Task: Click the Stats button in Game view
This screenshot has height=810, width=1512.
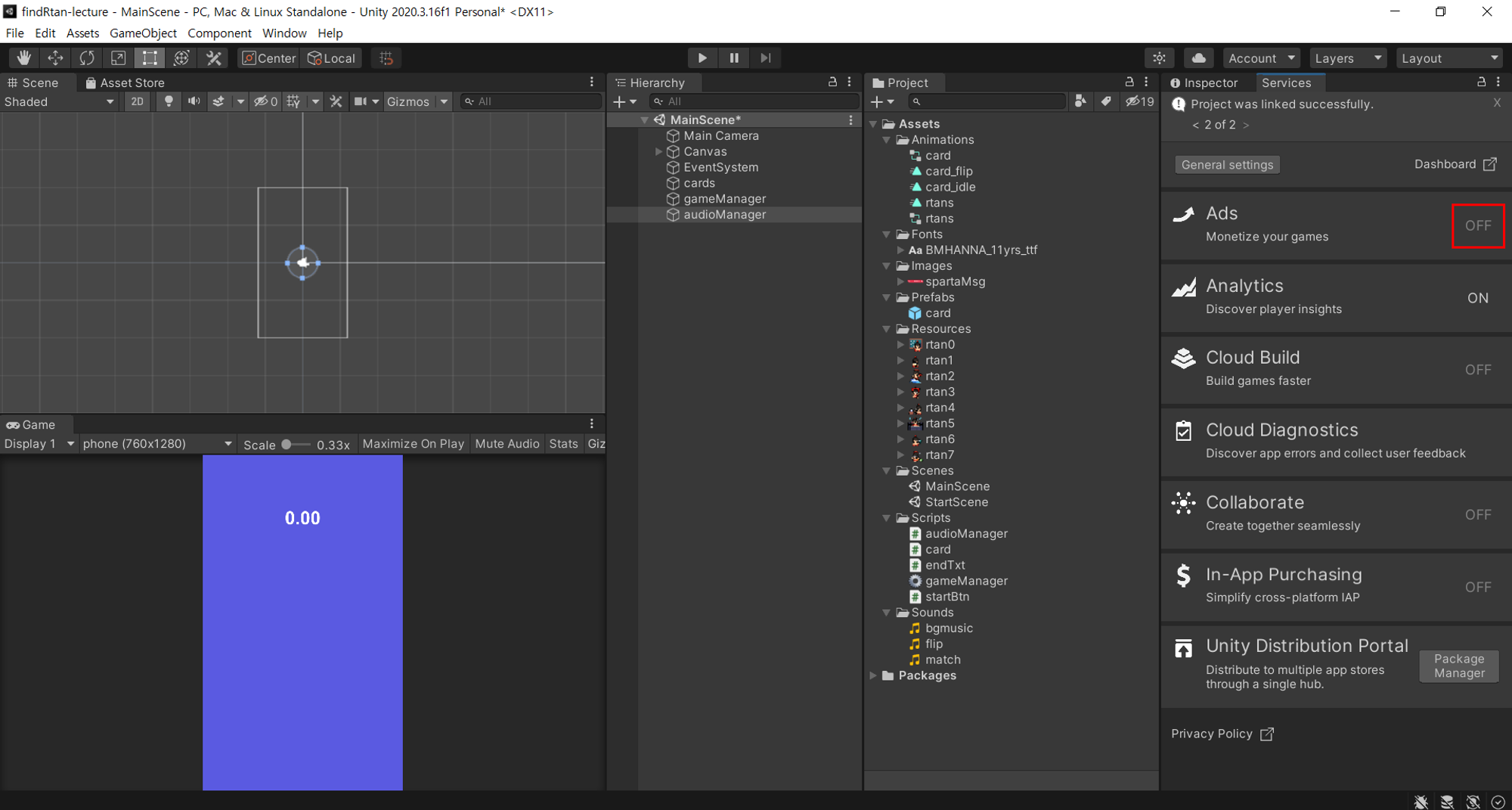Action: [x=563, y=444]
